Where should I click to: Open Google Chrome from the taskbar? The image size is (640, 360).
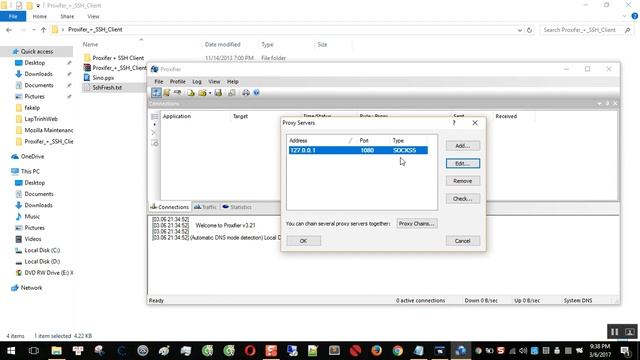(x=398, y=351)
